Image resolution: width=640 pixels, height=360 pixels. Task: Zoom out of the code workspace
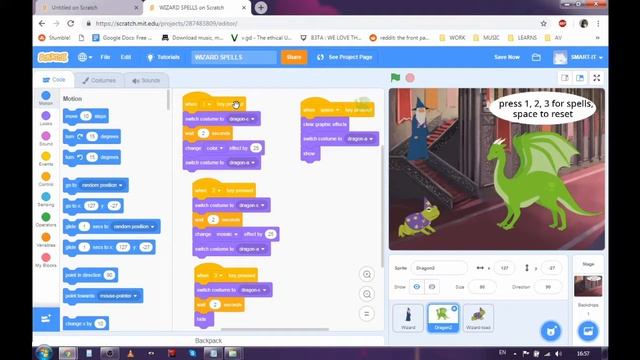[x=367, y=294]
